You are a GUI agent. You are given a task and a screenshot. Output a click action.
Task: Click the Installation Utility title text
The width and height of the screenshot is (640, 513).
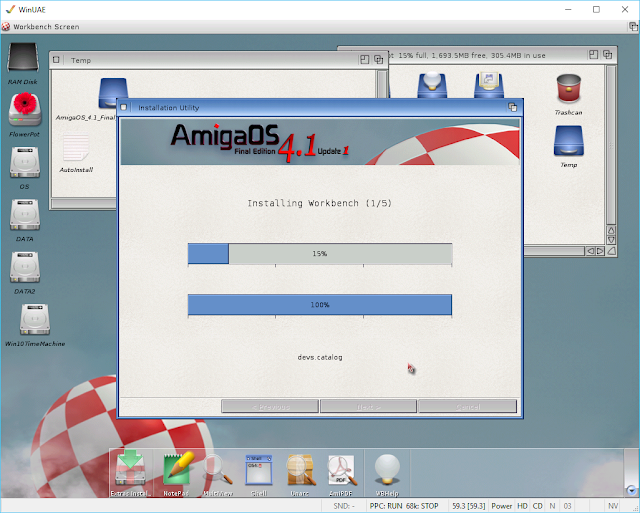(x=169, y=108)
